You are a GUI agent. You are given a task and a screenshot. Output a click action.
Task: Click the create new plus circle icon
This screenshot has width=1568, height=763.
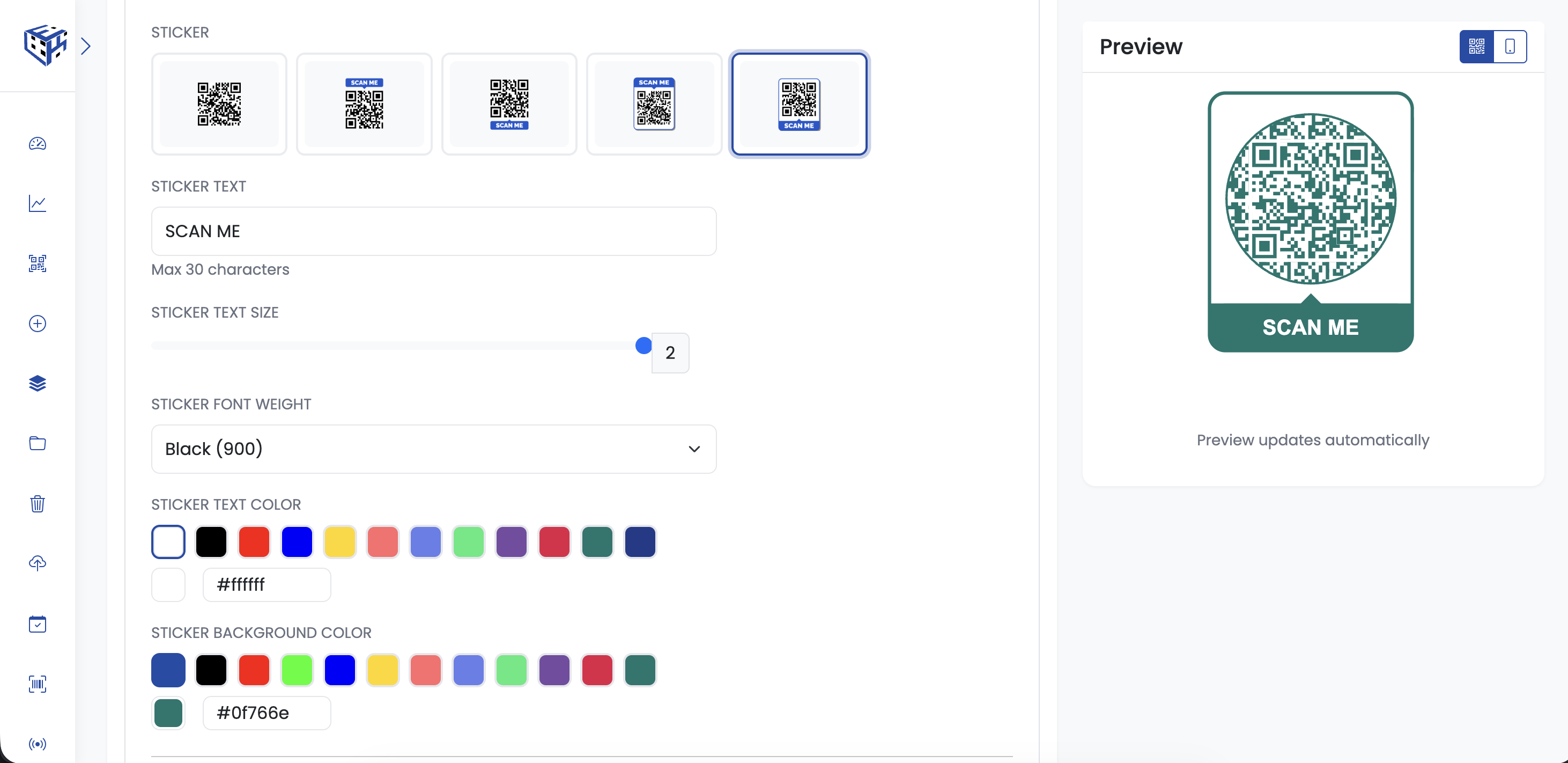[x=38, y=324]
